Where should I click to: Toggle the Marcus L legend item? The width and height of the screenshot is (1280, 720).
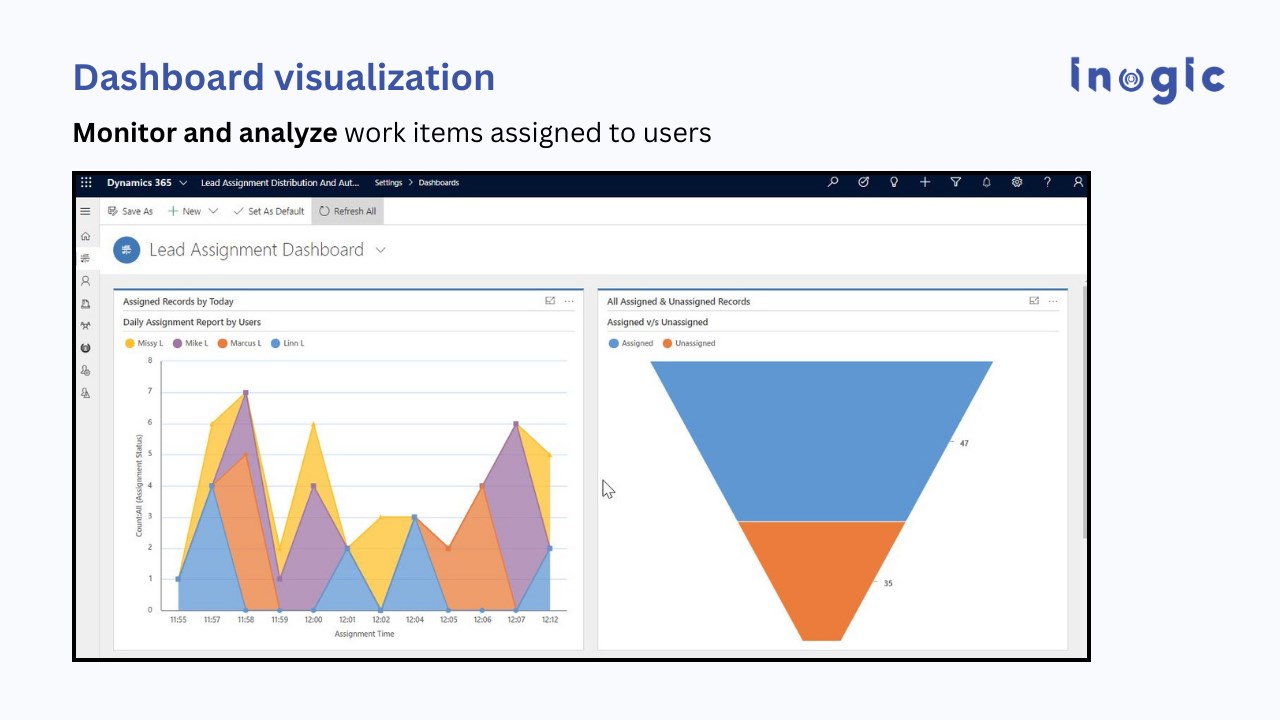(x=239, y=343)
